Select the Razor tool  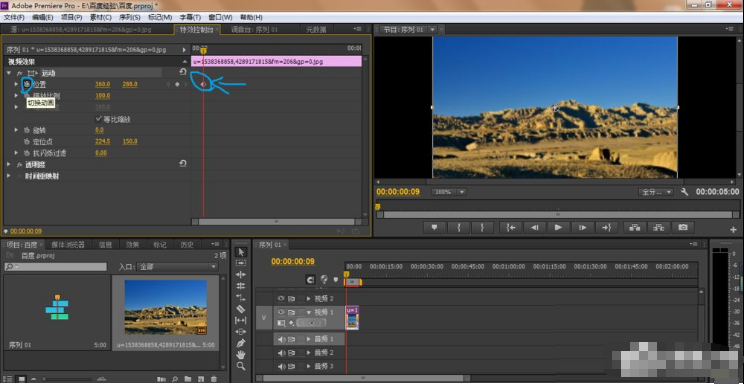pos(241,309)
